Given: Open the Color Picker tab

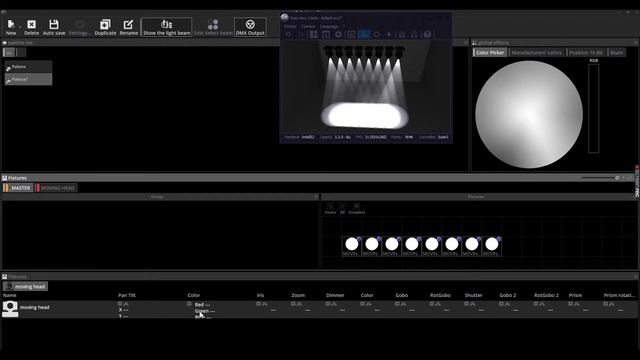Looking at the screenshot, I should pos(490,53).
